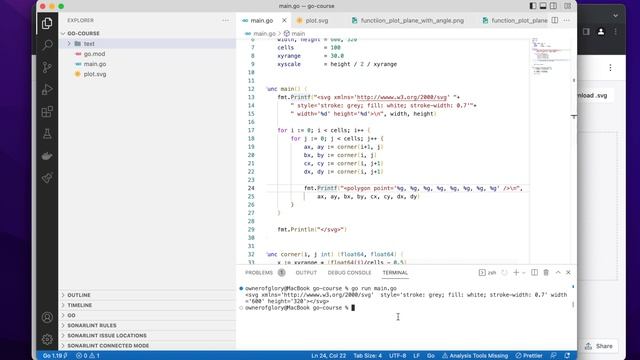Open the Testing flask view
The width and height of the screenshot is (640, 360).
pos(47,133)
